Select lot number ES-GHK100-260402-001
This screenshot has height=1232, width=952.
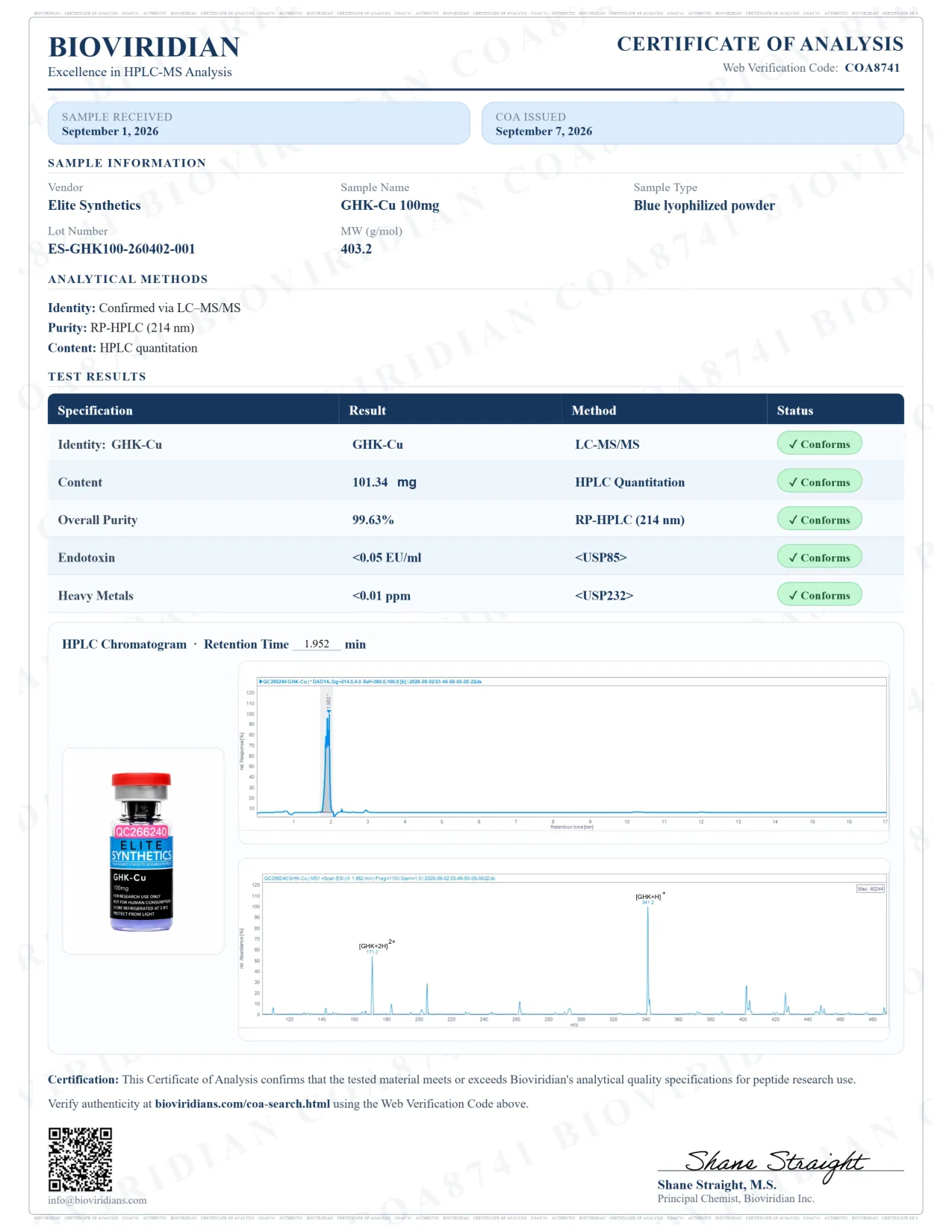tap(121, 249)
